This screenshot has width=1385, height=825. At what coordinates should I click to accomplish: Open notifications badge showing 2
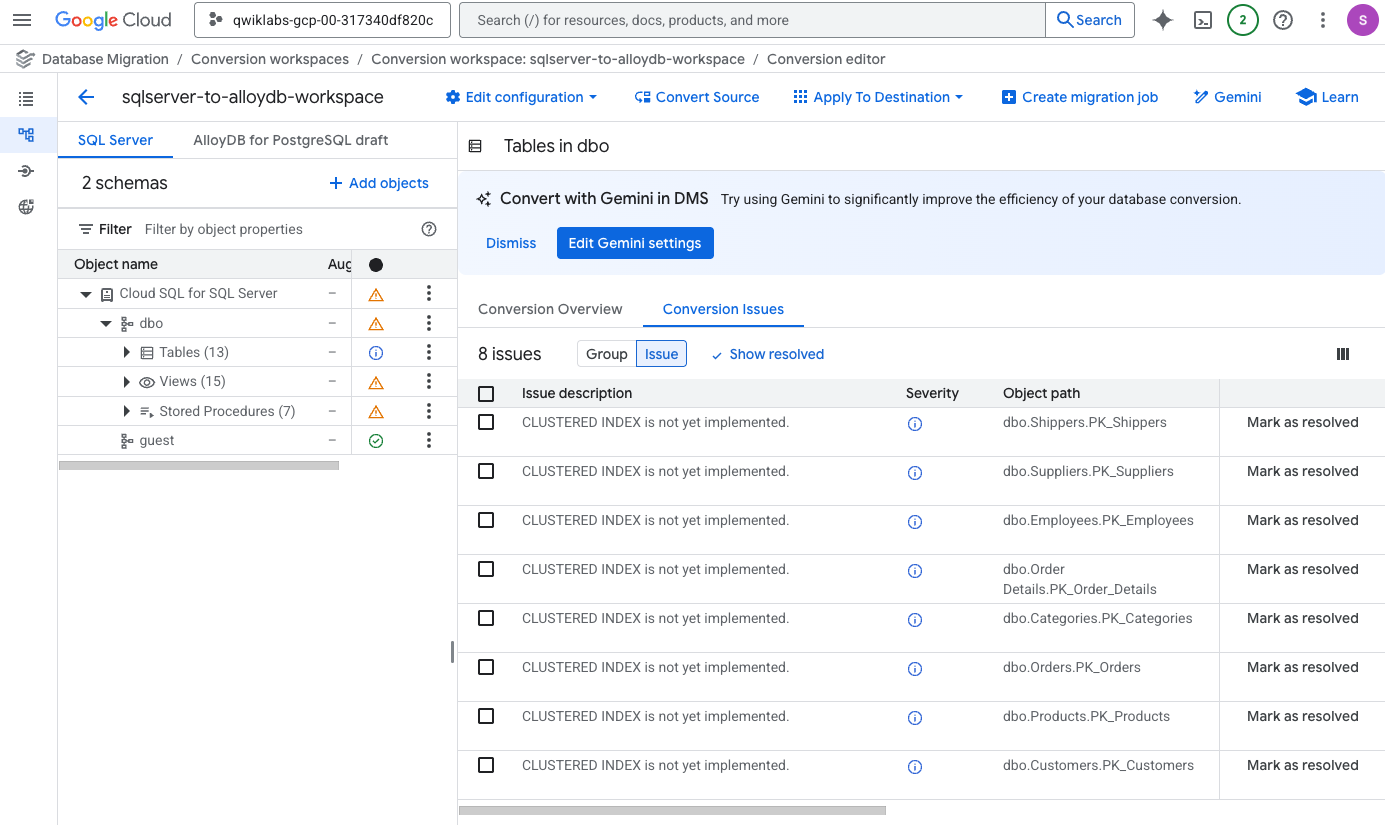point(1242,20)
